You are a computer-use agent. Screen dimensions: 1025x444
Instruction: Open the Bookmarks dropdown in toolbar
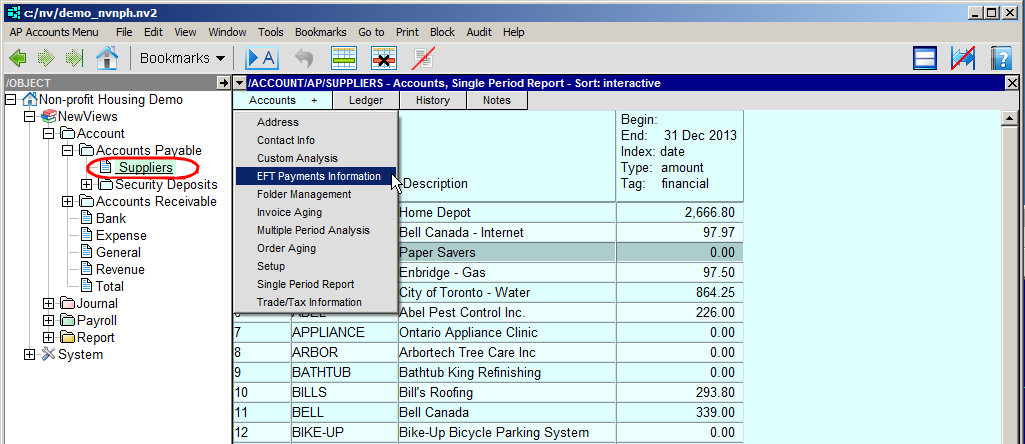(x=182, y=58)
